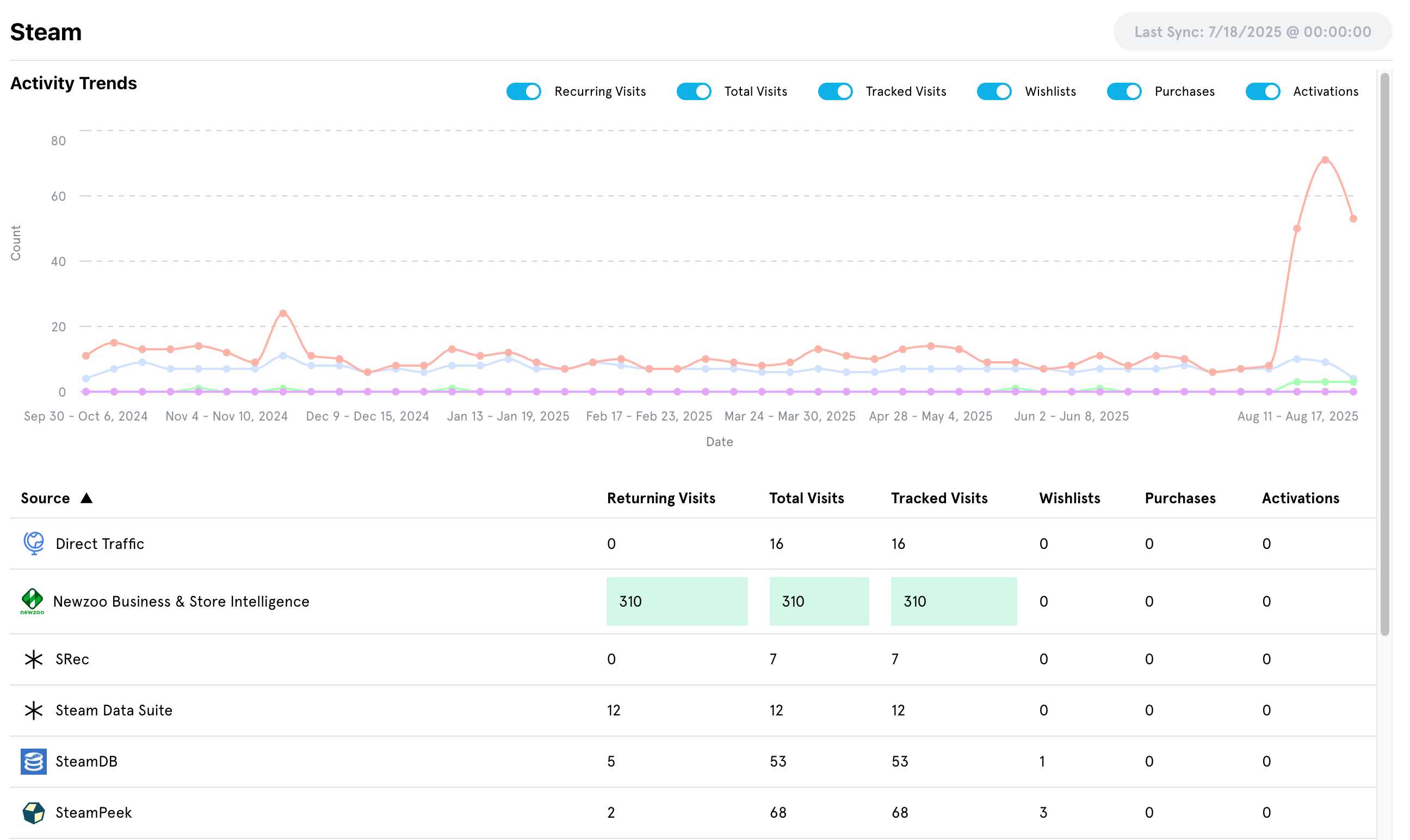This screenshot has height=840, width=1410.
Task: Disable the Total Visits chart line
Action: [x=694, y=91]
